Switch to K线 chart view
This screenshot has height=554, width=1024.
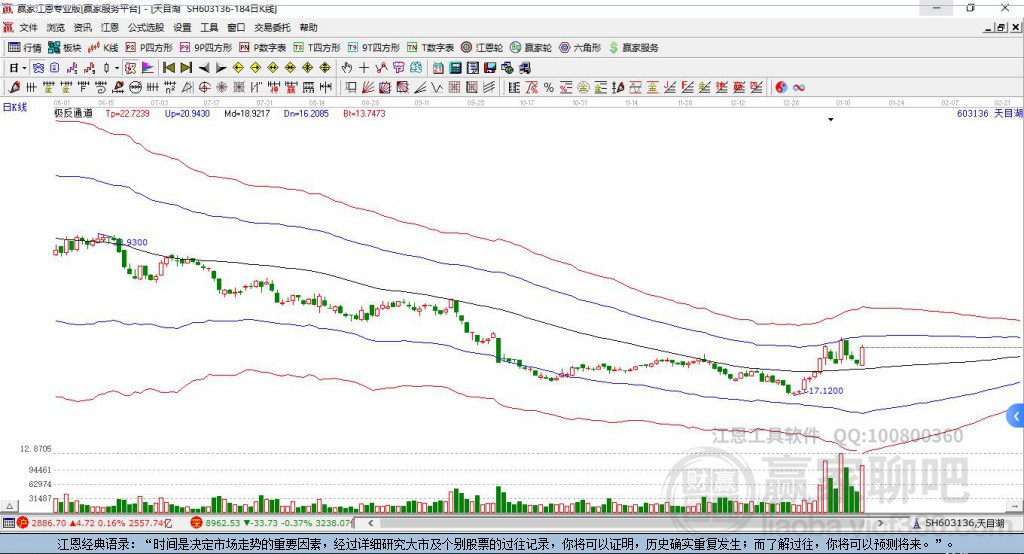click(103, 48)
